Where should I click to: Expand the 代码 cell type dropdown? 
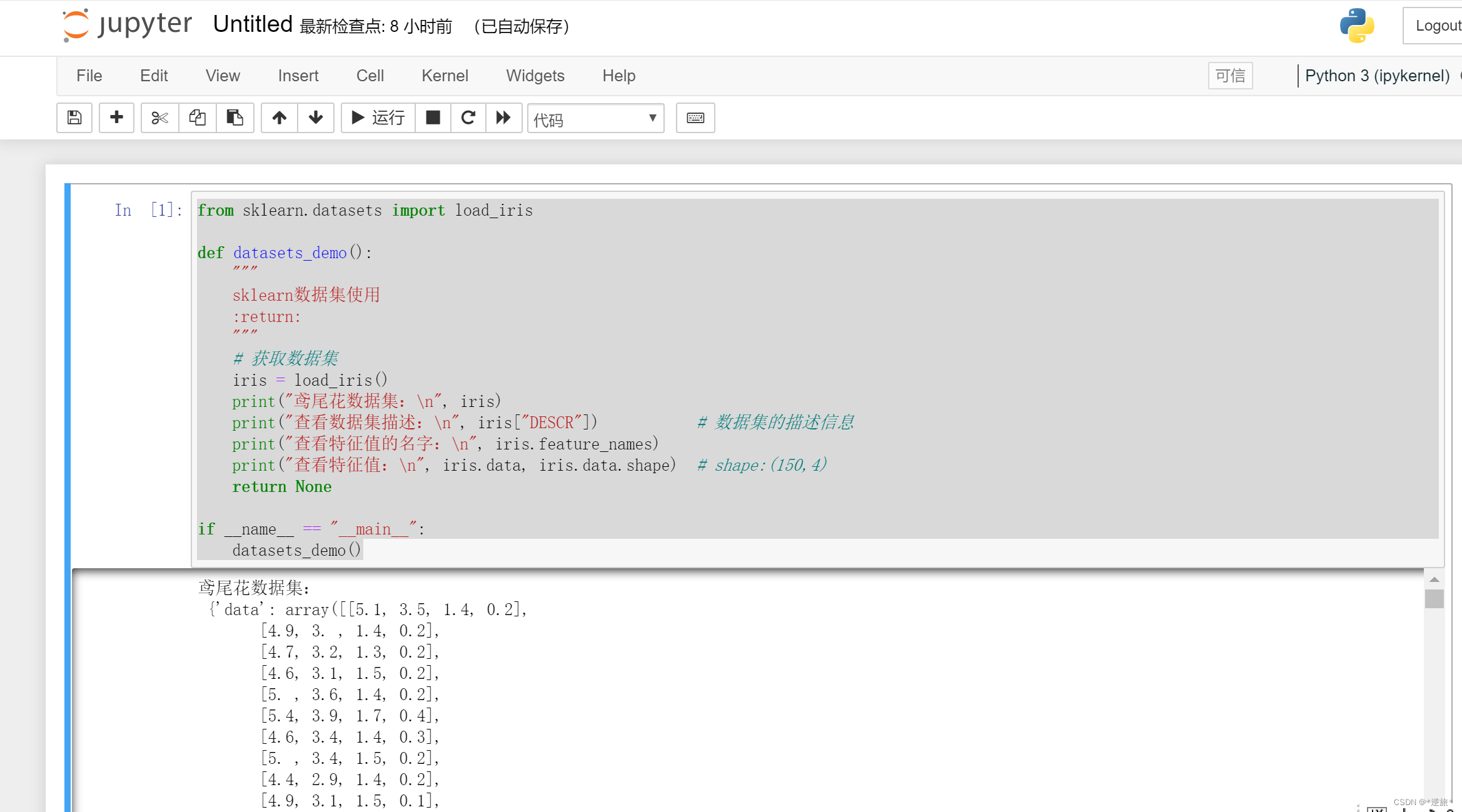tap(595, 118)
